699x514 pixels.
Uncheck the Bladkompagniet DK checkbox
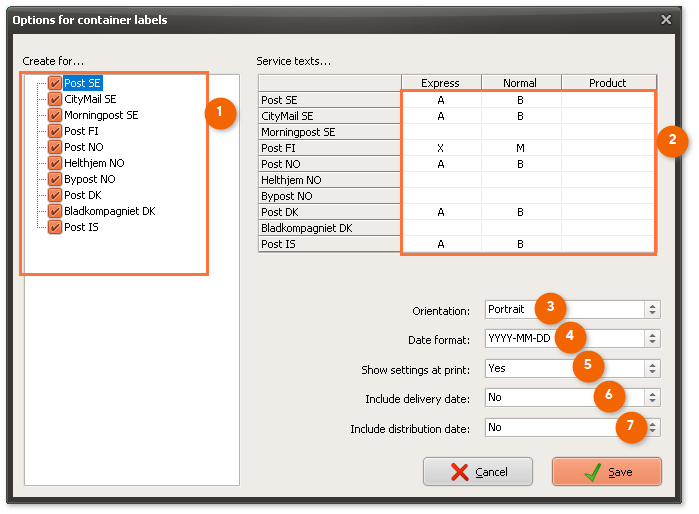click(x=55, y=211)
